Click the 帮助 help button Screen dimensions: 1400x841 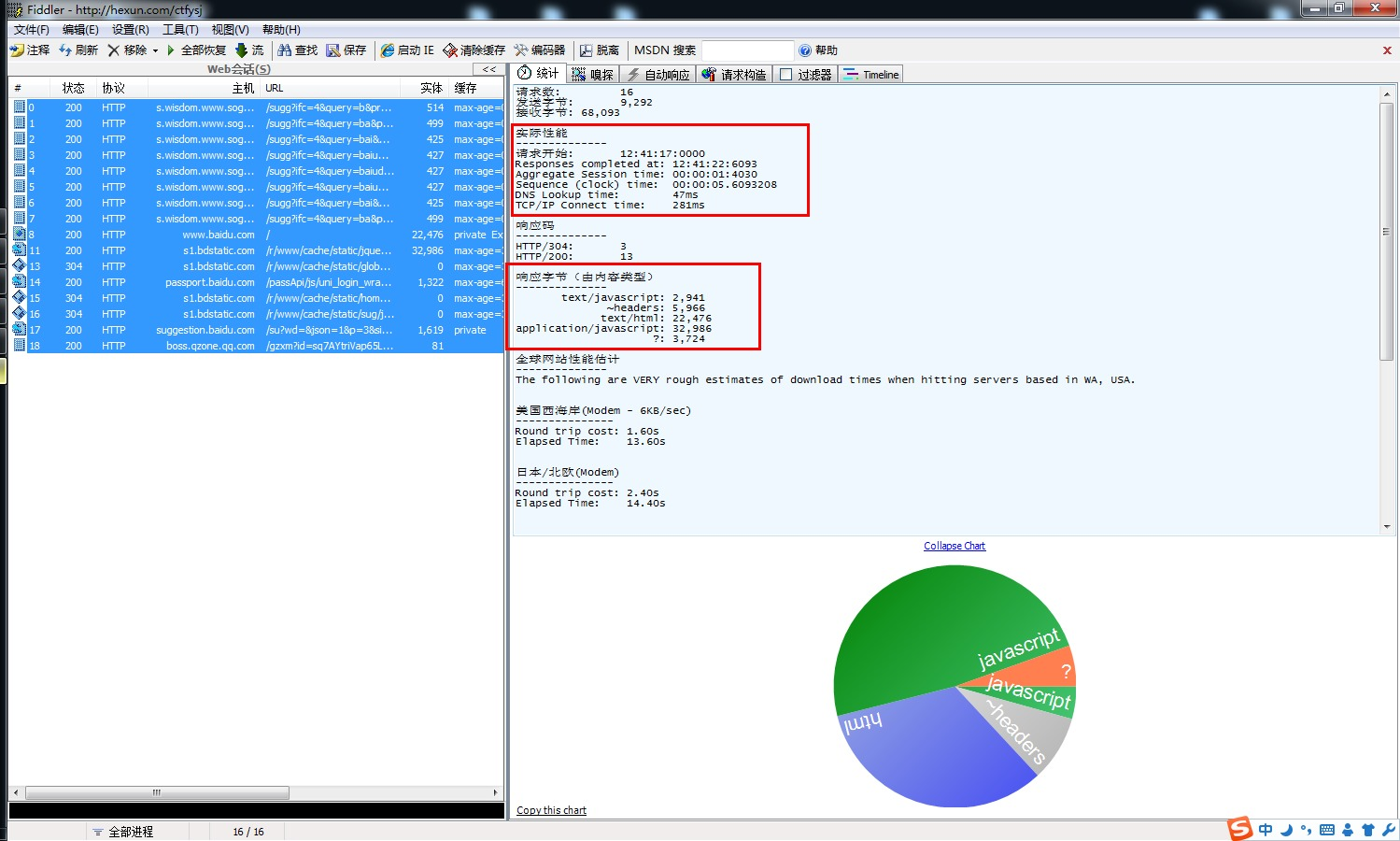pyautogui.click(x=818, y=50)
